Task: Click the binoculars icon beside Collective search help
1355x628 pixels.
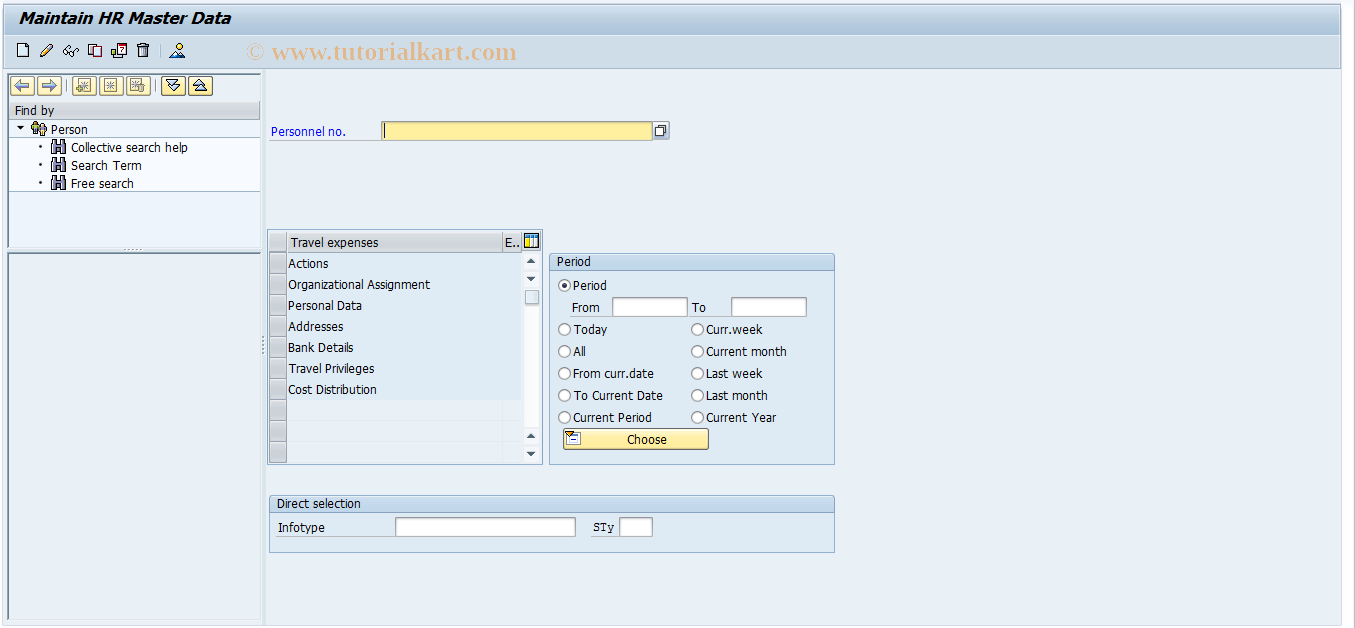Action: pyautogui.click(x=59, y=147)
